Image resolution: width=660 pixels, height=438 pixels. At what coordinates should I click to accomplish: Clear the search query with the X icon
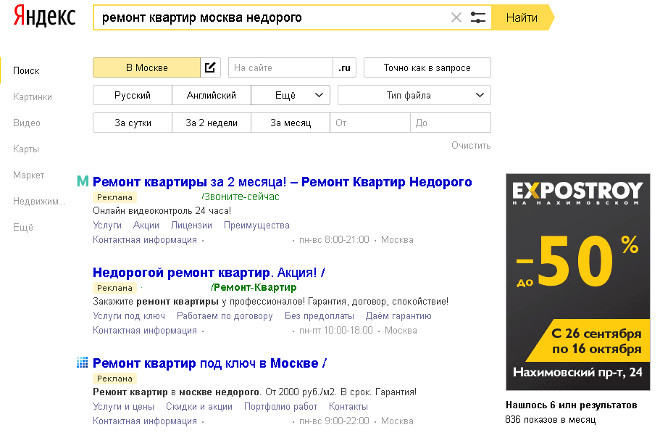pyautogui.click(x=456, y=18)
